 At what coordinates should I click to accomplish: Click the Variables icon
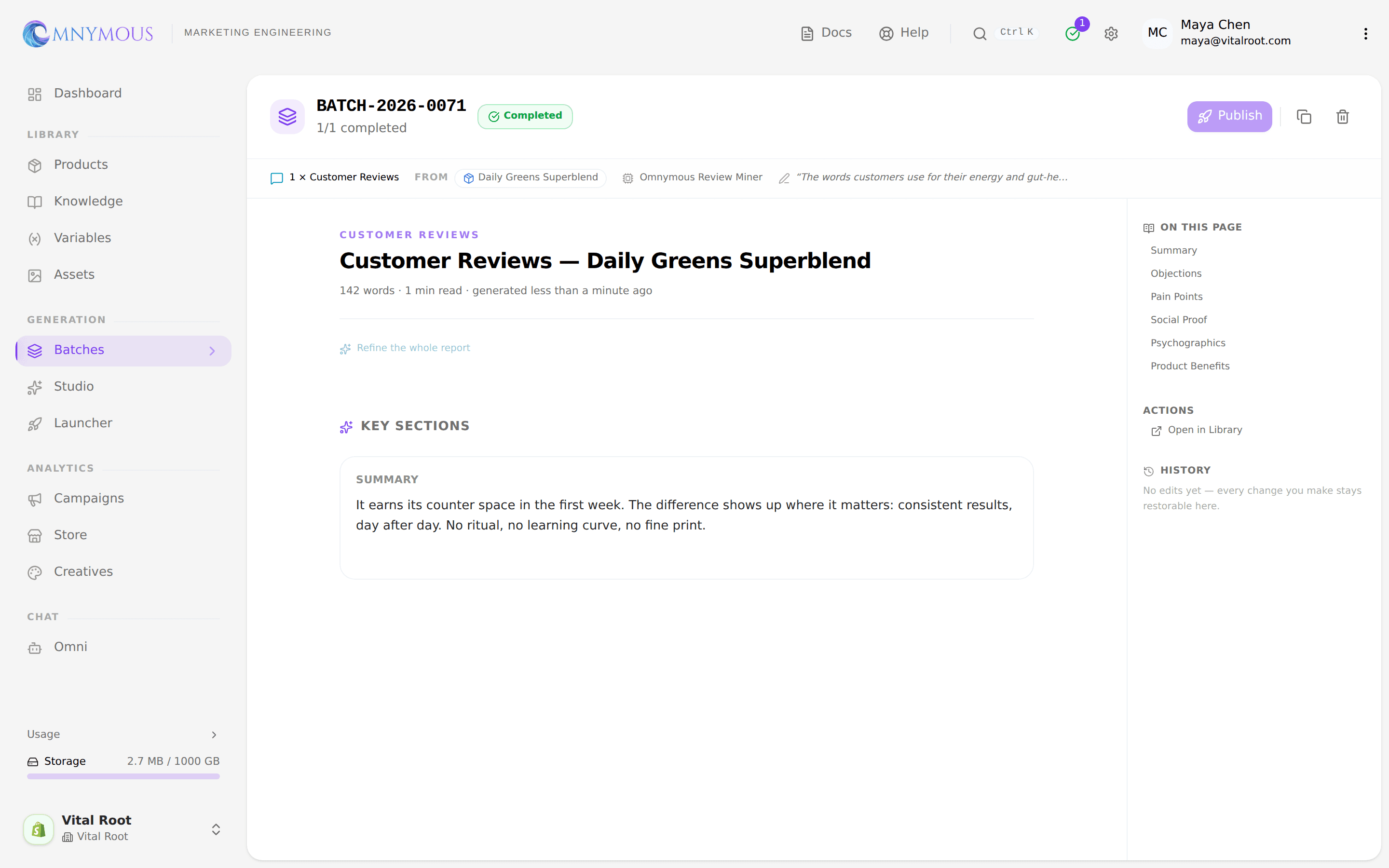tap(35, 239)
